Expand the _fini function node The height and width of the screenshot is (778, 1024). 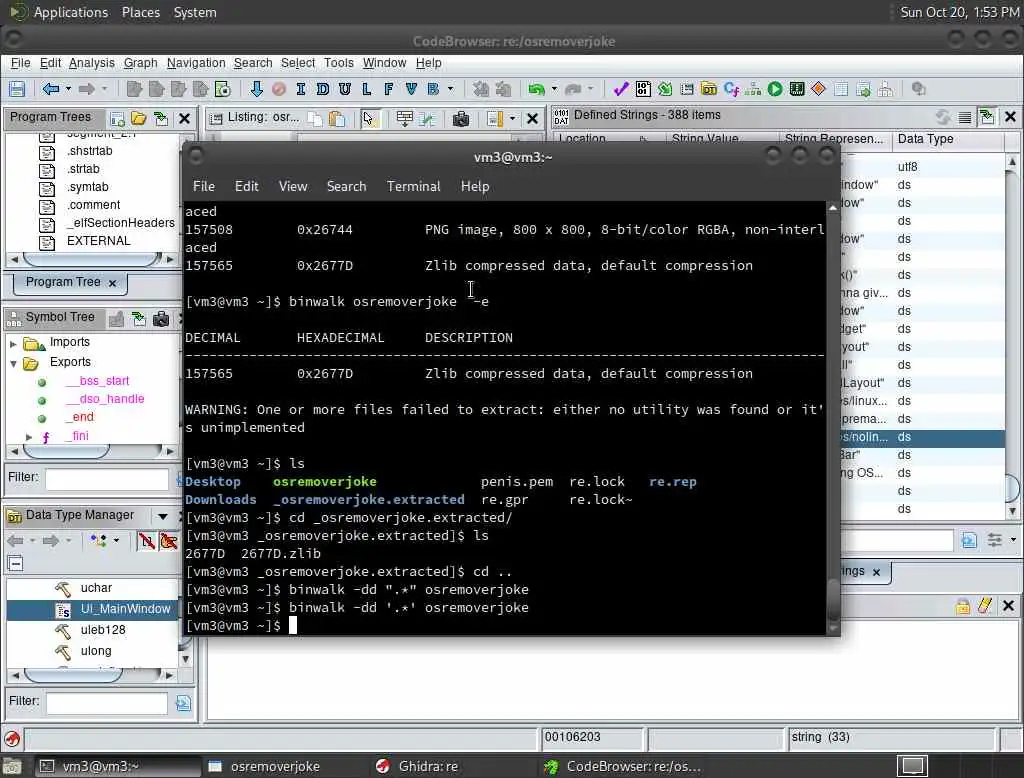point(29,436)
